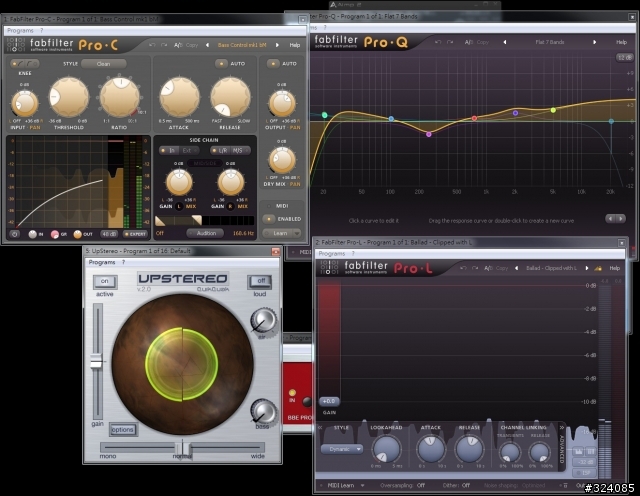Screen dimensions: 640x496
Task: Go to previous preset in Pro-C
Action: (x=207, y=45)
